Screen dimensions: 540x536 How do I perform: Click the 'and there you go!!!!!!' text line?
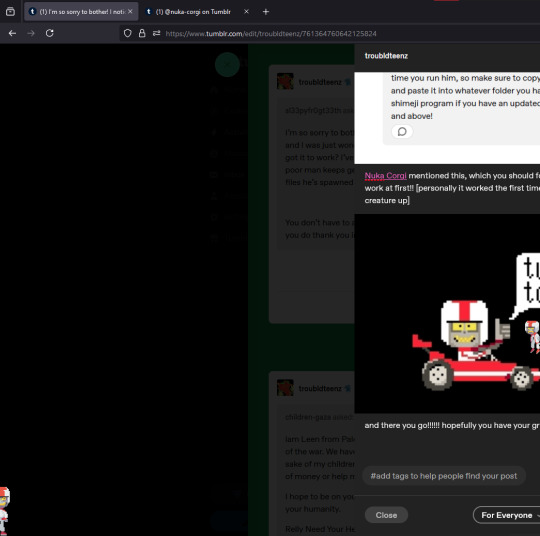[452, 425]
